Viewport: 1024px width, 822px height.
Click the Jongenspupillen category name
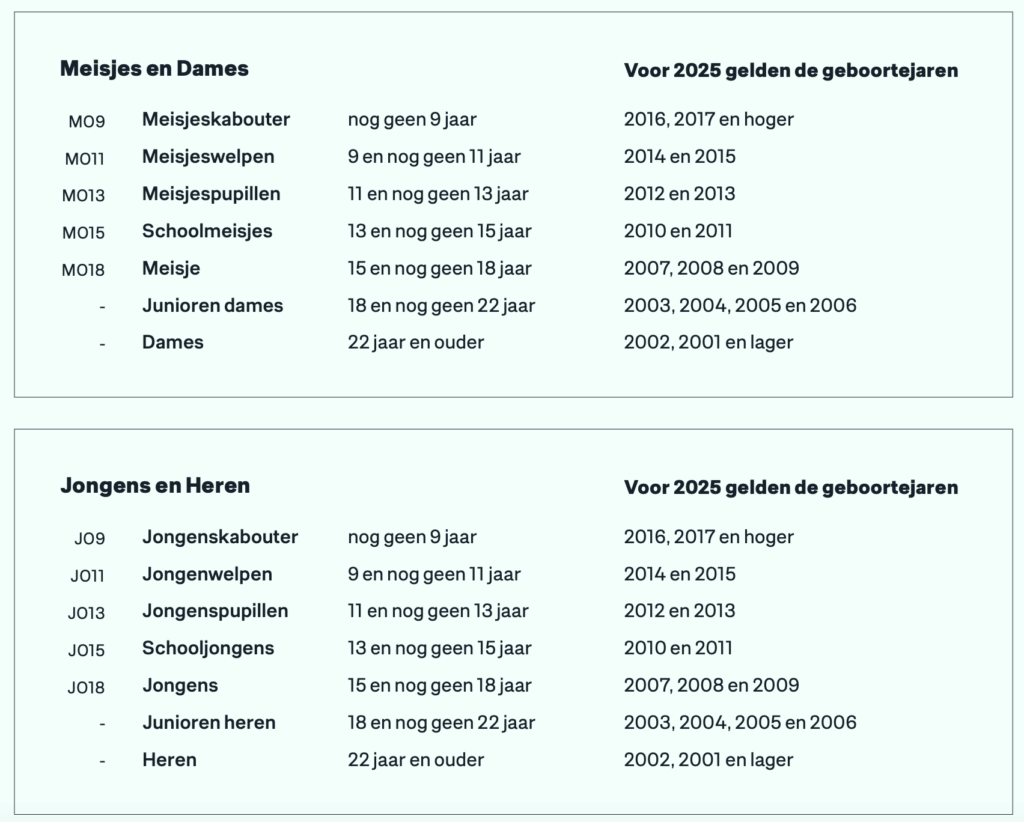click(x=216, y=612)
